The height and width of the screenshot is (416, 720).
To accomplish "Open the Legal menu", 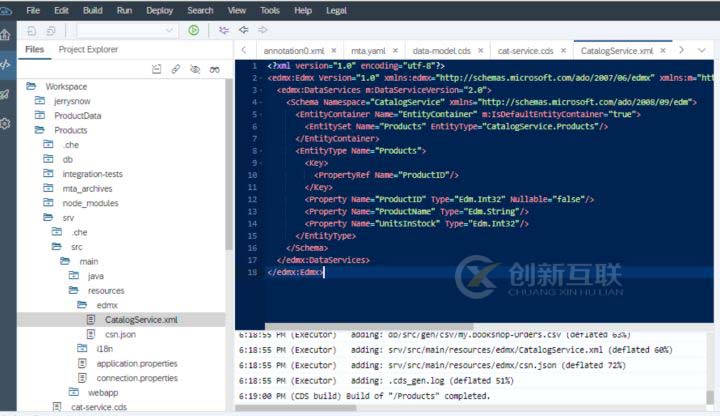I will click(336, 10).
